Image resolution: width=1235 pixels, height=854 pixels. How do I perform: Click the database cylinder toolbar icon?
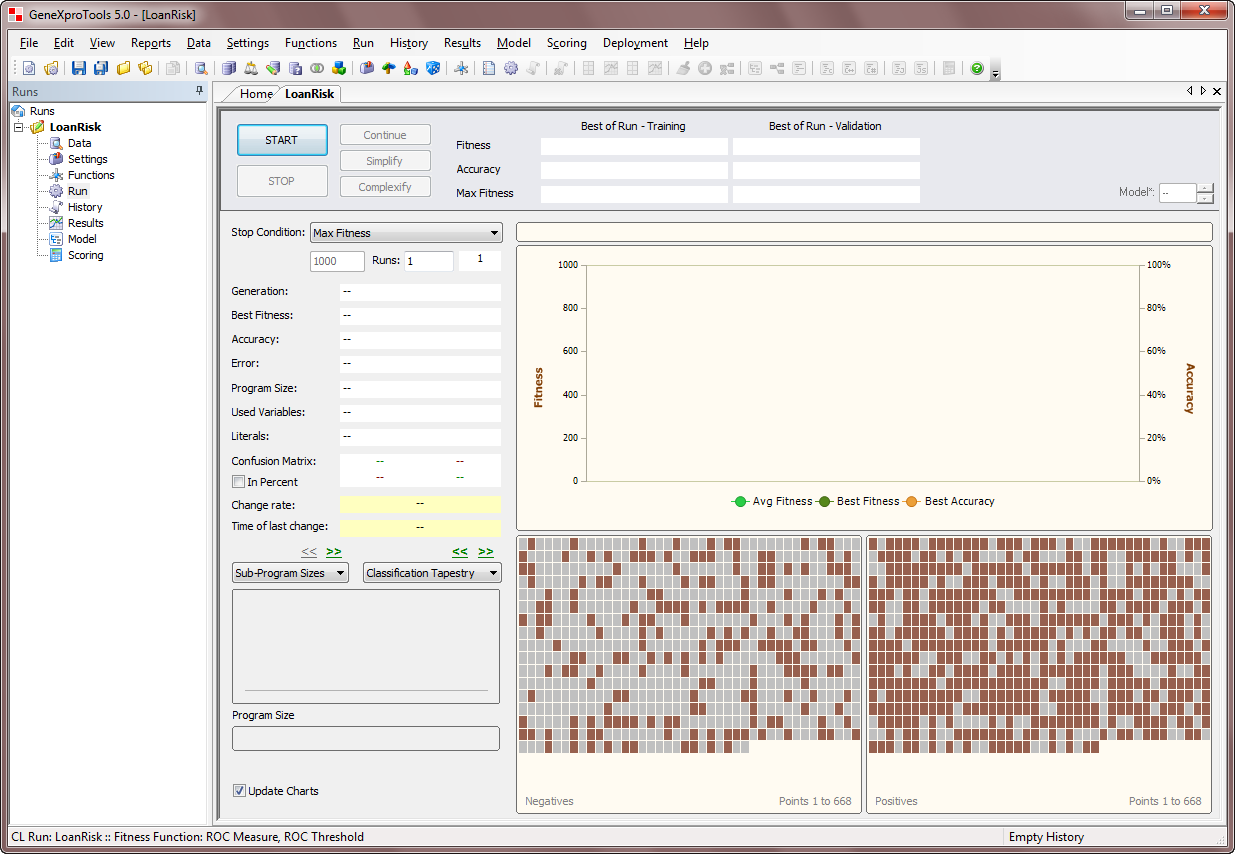pos(229,68)
